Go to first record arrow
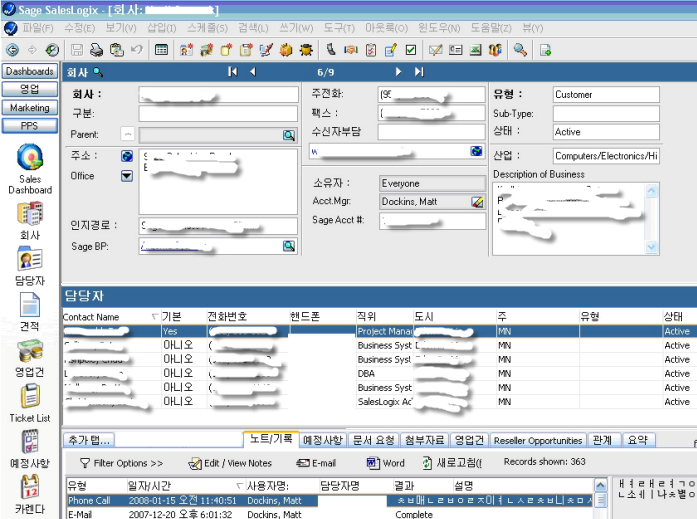Screen dimensions: 697x519 pyautogui.click(x=232, y=72)
